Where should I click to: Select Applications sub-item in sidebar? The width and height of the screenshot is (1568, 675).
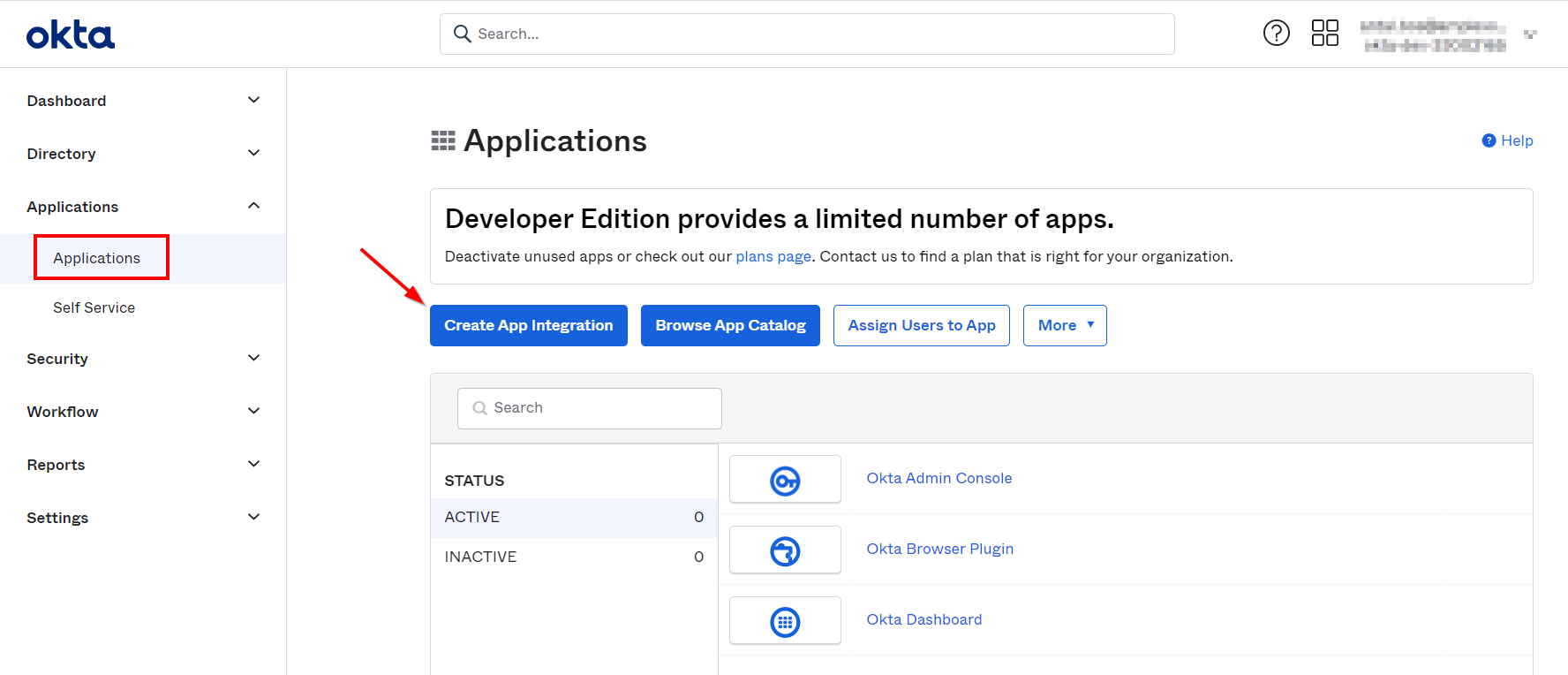click(x=97, y=258)
